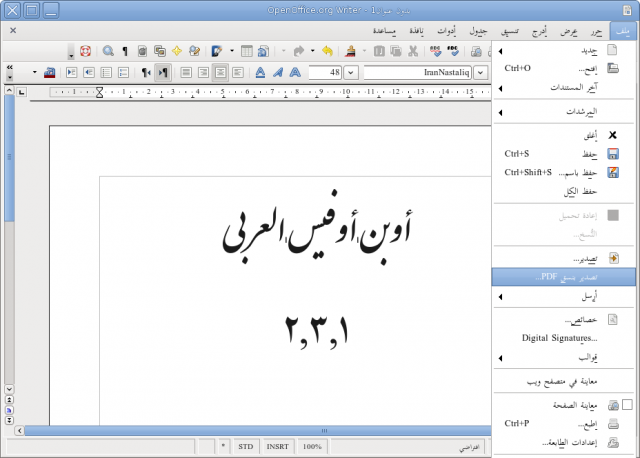Open the Undo history dropdown arrow
Screen dimensions: 640x458
tap(313, 51)
